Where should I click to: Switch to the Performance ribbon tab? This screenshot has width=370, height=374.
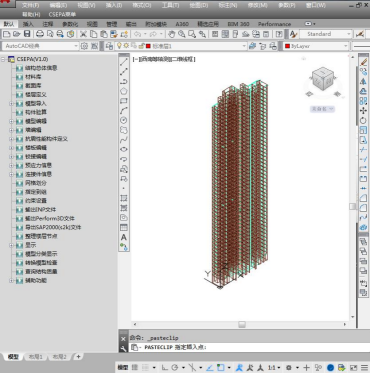coord(274,24)
